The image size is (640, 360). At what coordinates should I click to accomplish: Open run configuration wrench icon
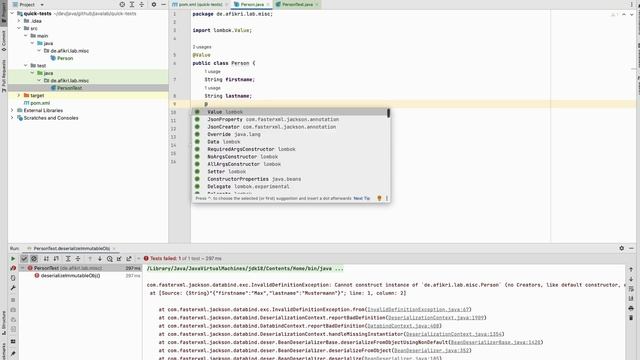pyautogui.click(x=13, y=288)
